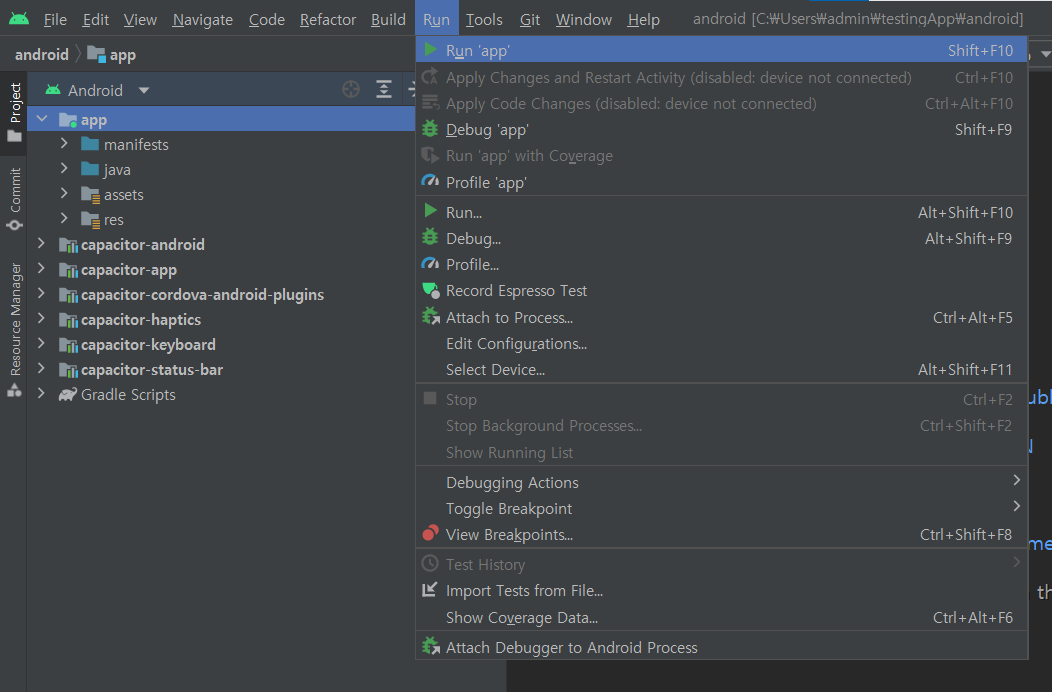Click the app breadcrumb
The height and width of the screenshot is (692, 1052).
(111, 54)
